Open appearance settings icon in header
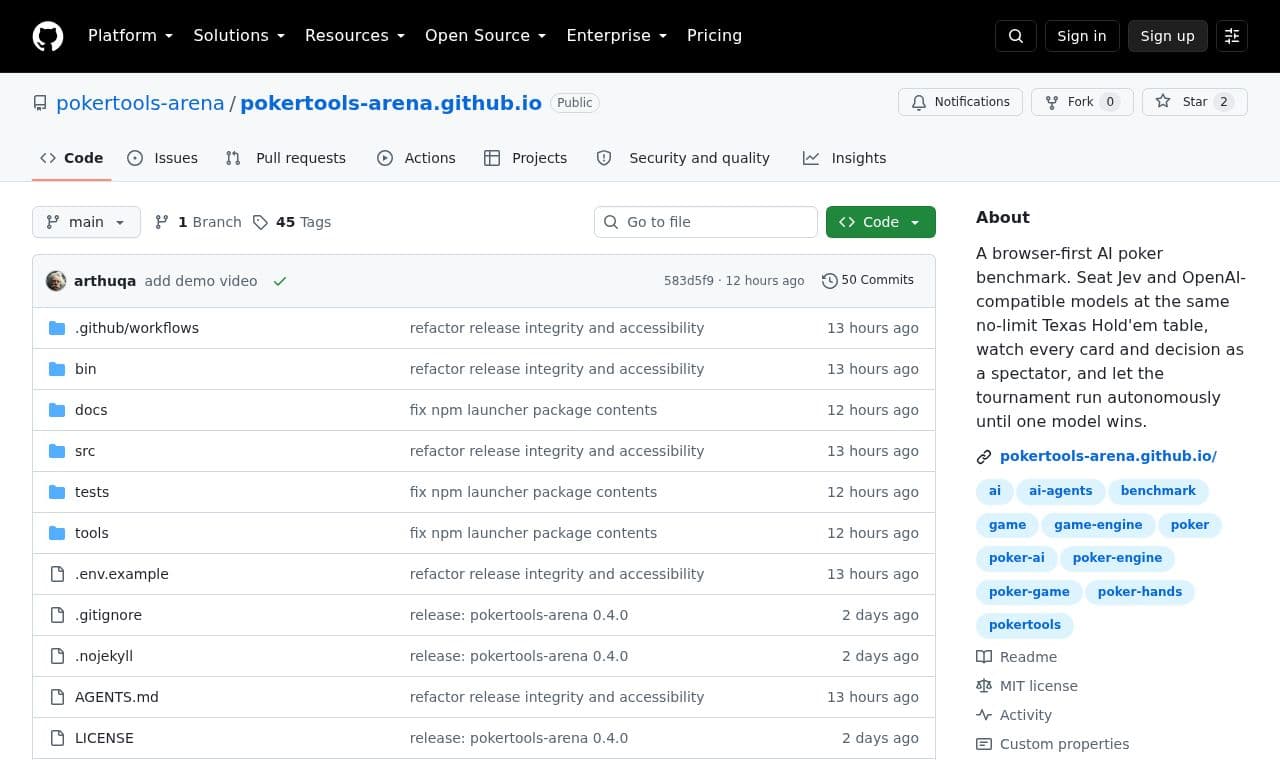 coord(1232,36)
